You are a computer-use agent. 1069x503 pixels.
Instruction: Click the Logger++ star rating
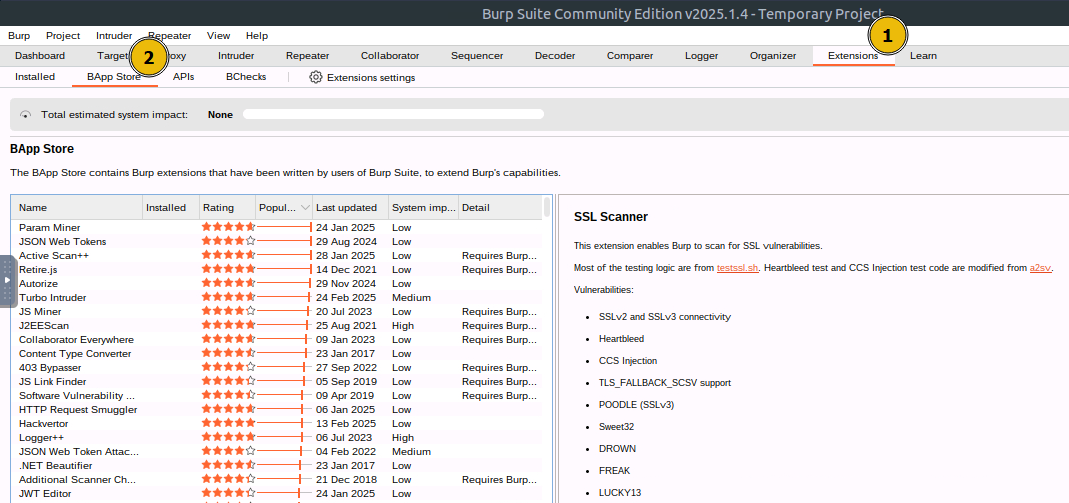228,437
